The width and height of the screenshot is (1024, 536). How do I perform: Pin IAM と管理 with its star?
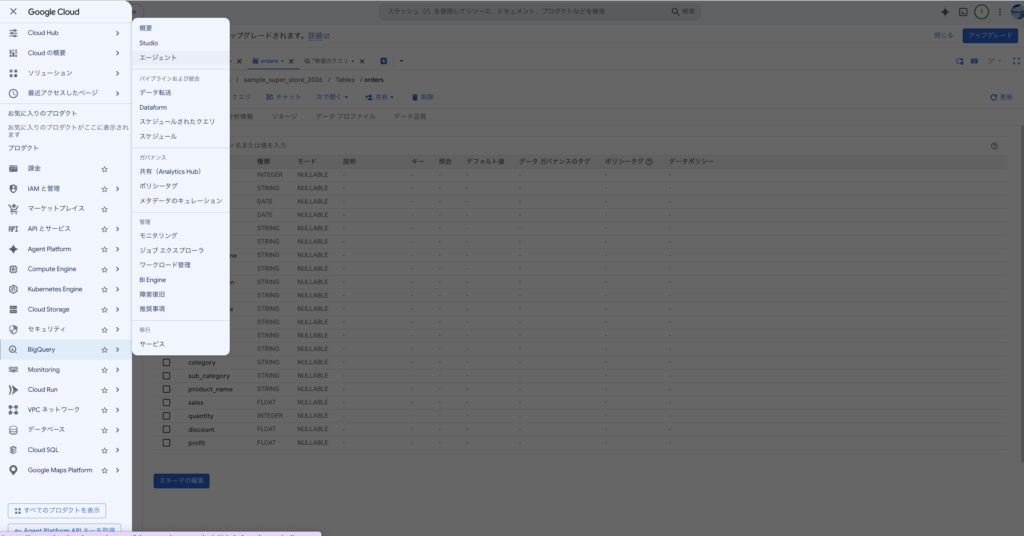(104, 189)
